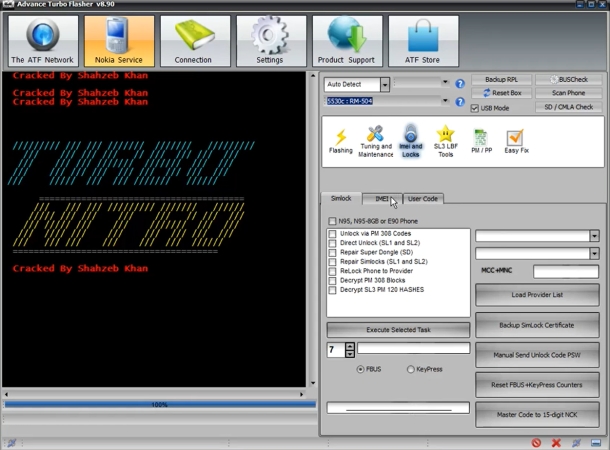
Task: Open the ATF Store
Action: coord(423,41)
